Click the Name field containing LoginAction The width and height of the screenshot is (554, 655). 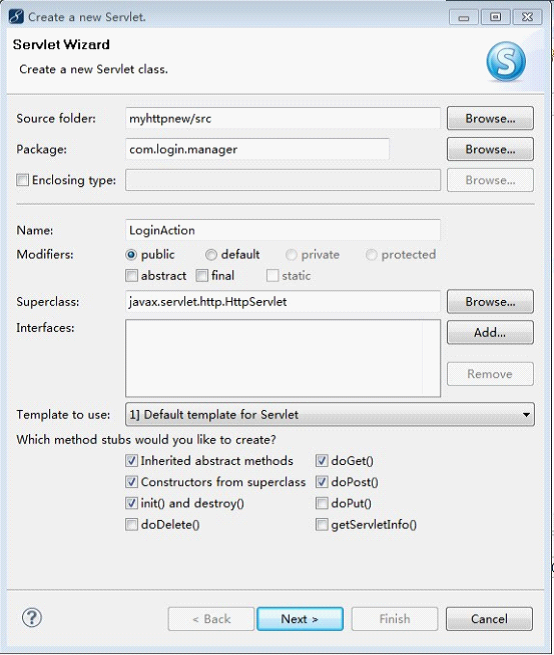coord(283,230)
